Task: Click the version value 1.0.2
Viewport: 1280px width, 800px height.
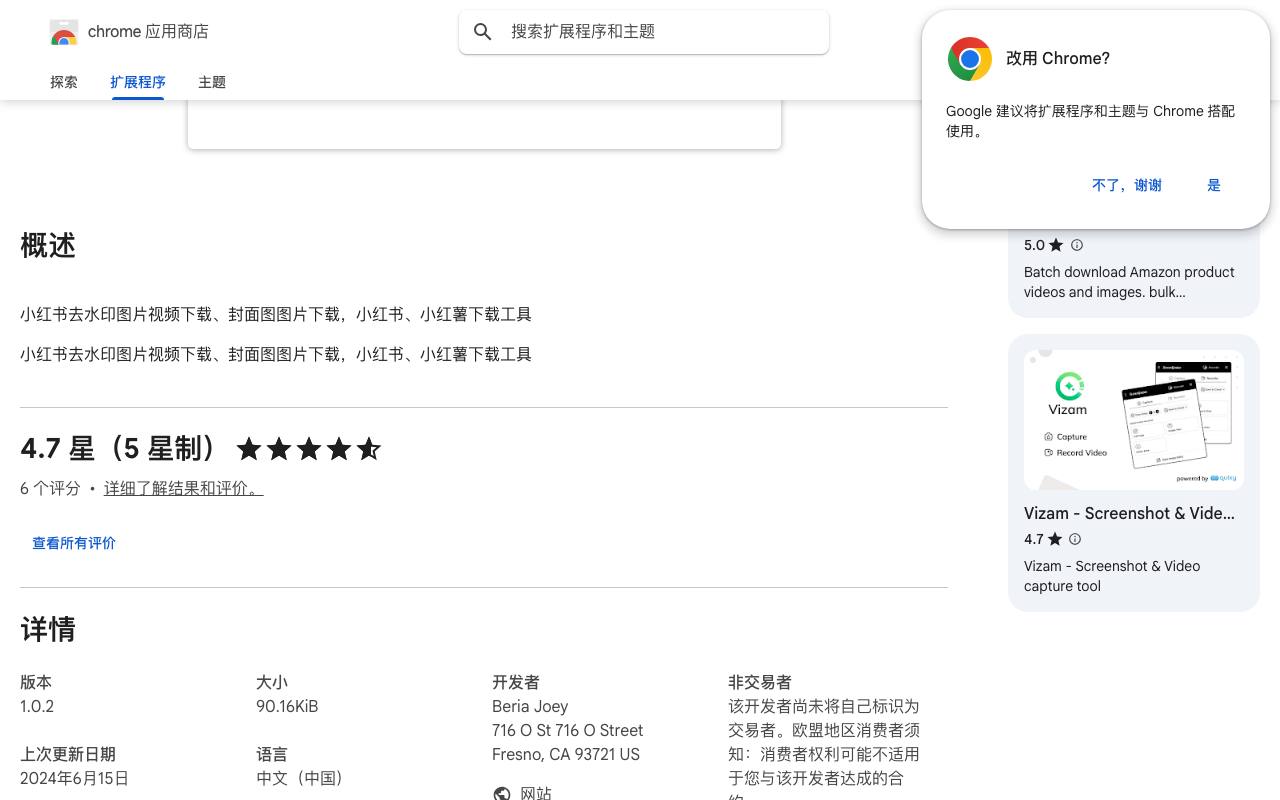Action: pos(37,706)
